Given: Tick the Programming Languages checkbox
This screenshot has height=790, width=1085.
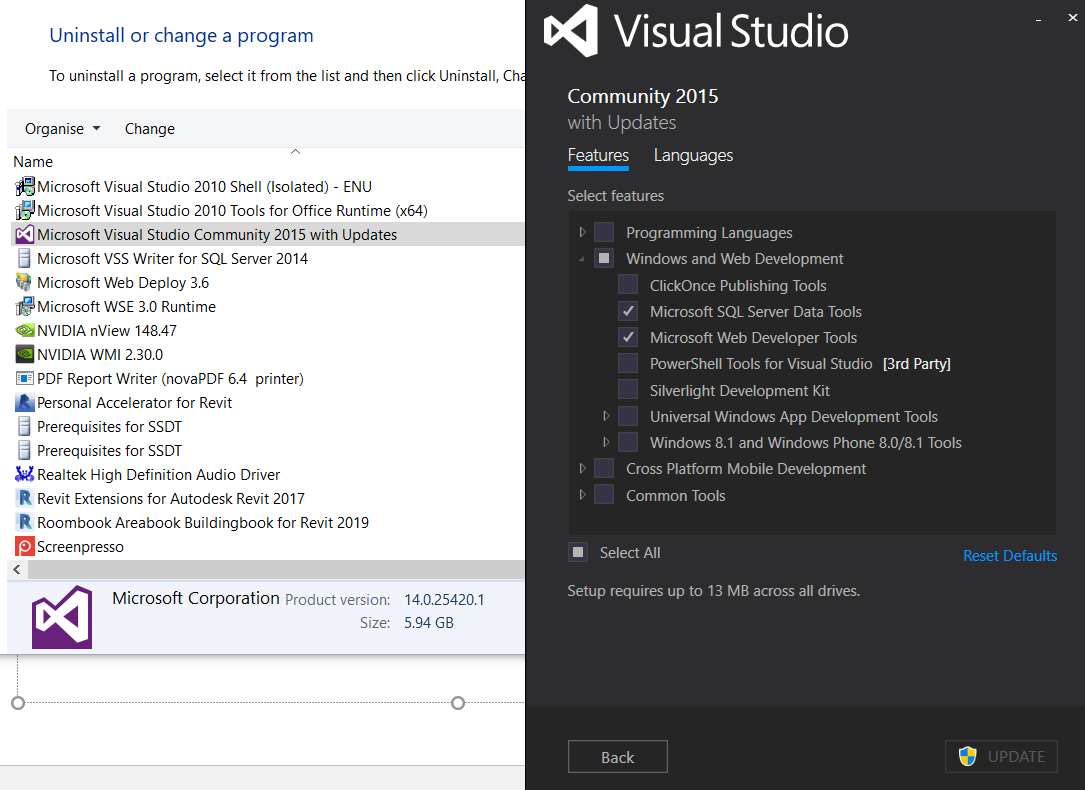Looking at the screenshot, I should pyautogui.click(x=604, y=232).
